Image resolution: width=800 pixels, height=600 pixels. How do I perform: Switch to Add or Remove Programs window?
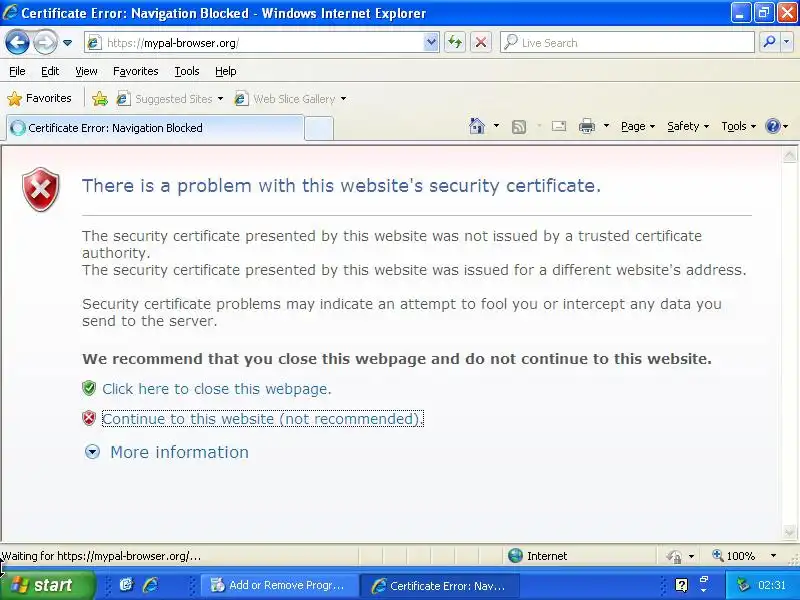coord(278,585)
